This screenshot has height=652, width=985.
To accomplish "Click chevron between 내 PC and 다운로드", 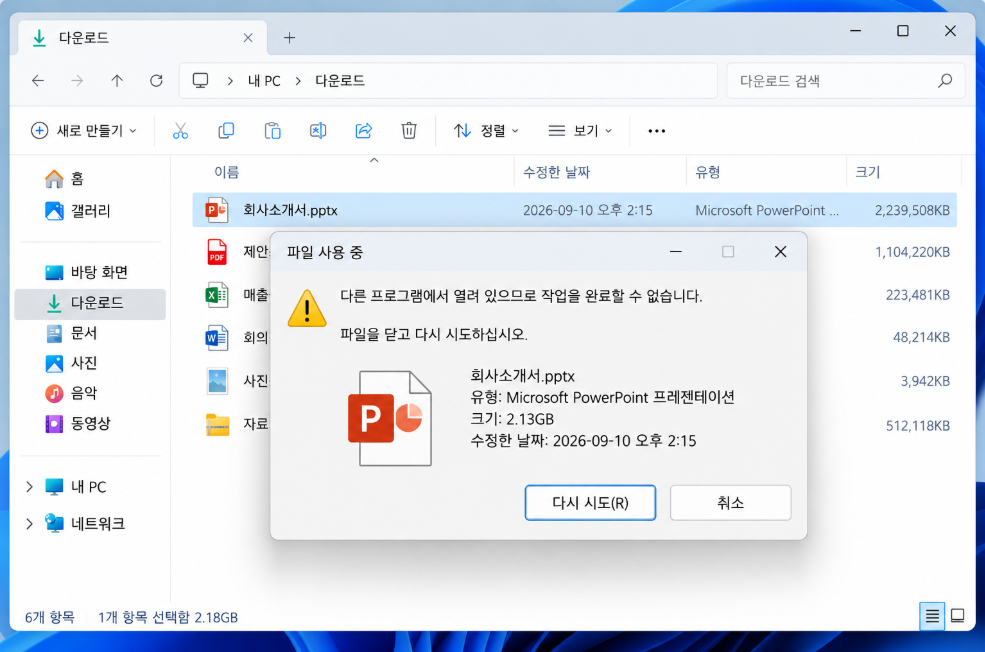I will 298,81.
